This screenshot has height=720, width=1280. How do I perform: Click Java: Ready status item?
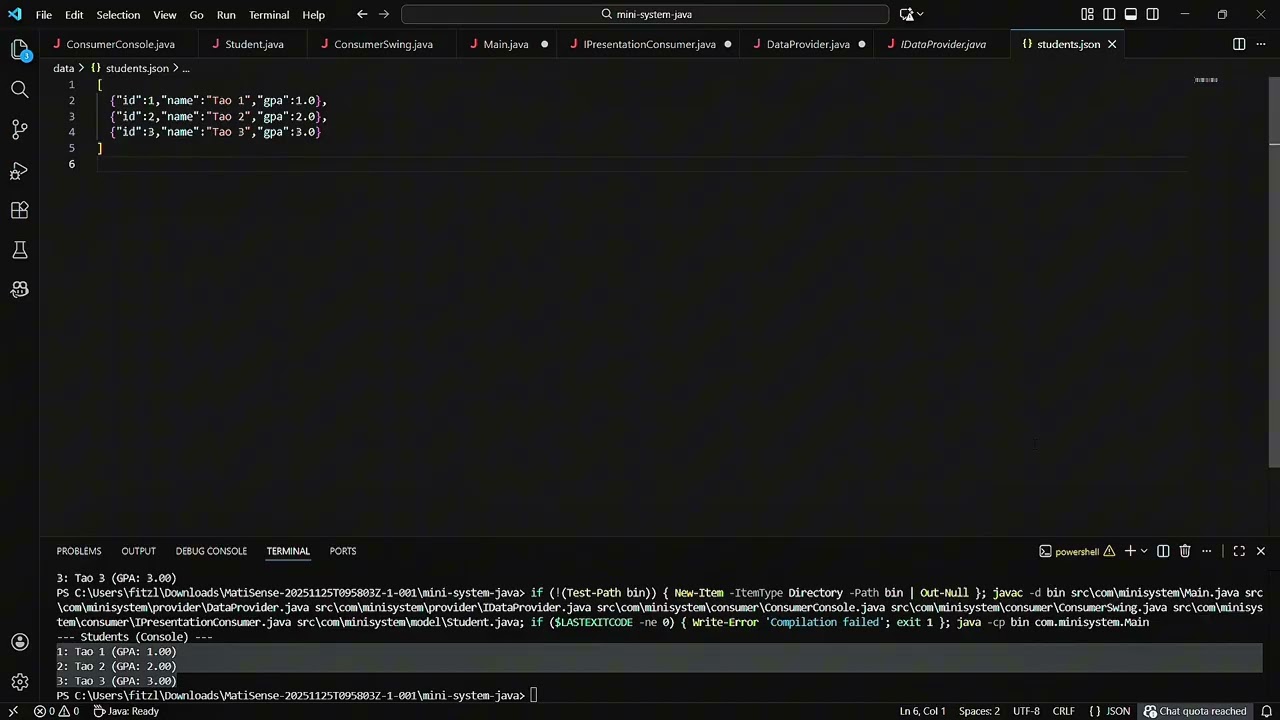pyautogui.click(x=126, y=711)
